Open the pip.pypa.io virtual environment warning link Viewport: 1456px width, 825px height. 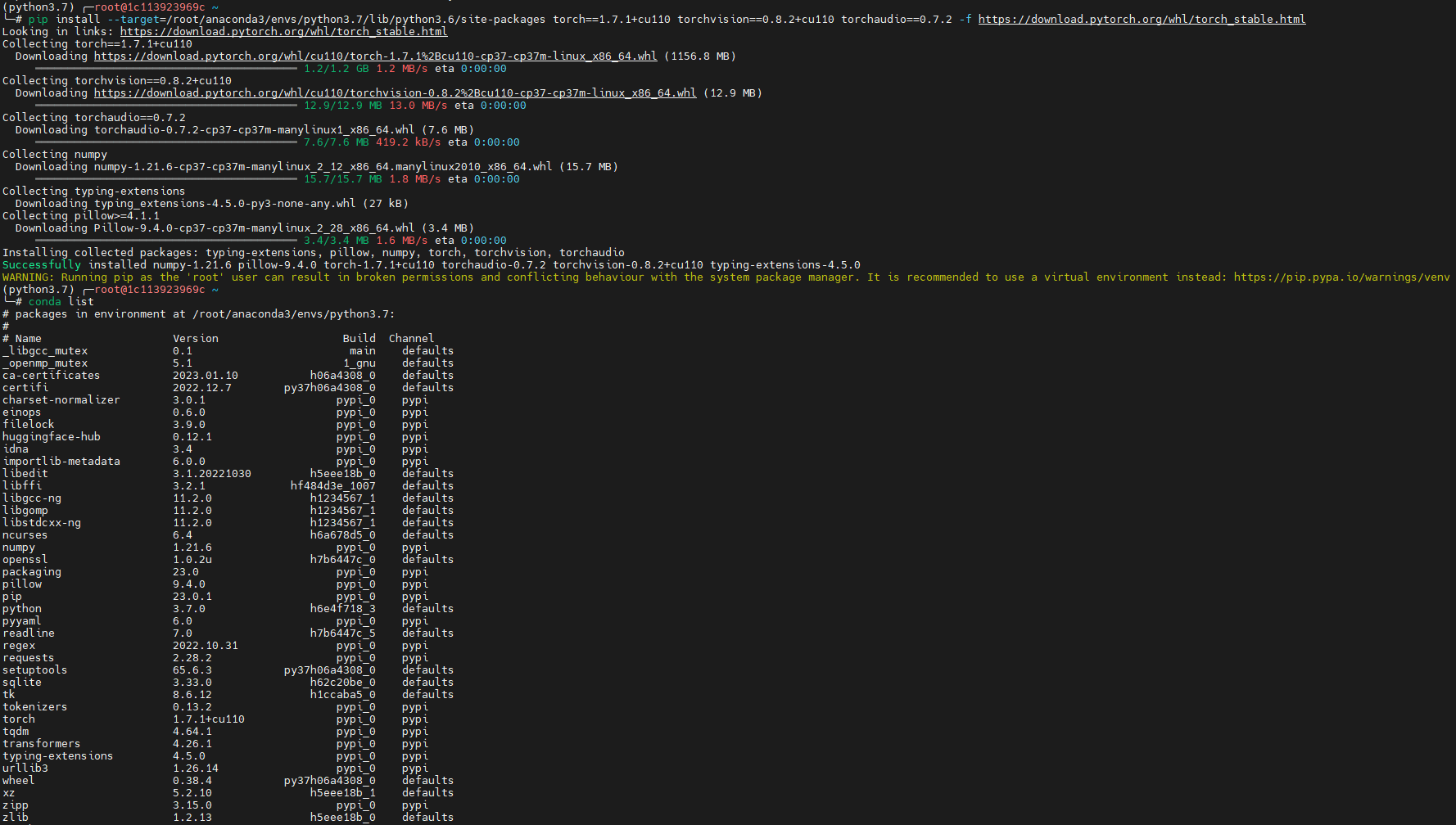(x=1343, y=277)
